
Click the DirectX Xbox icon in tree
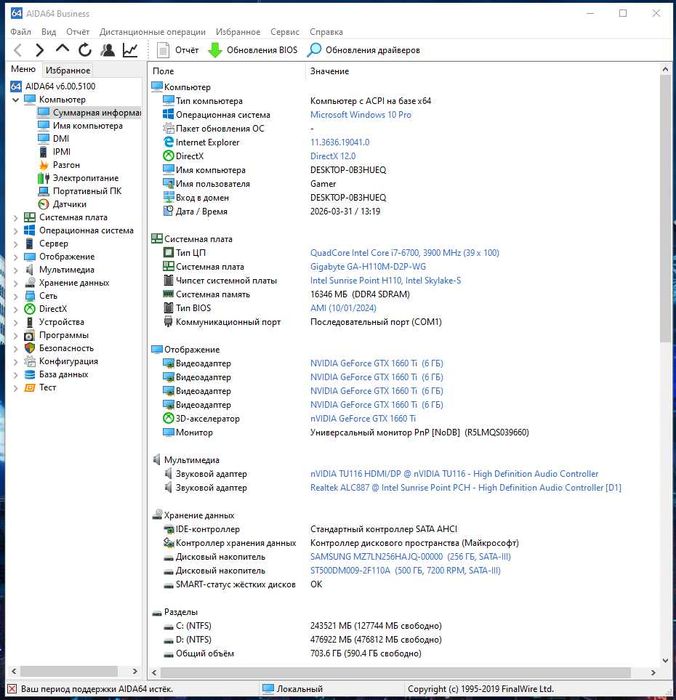29,309
